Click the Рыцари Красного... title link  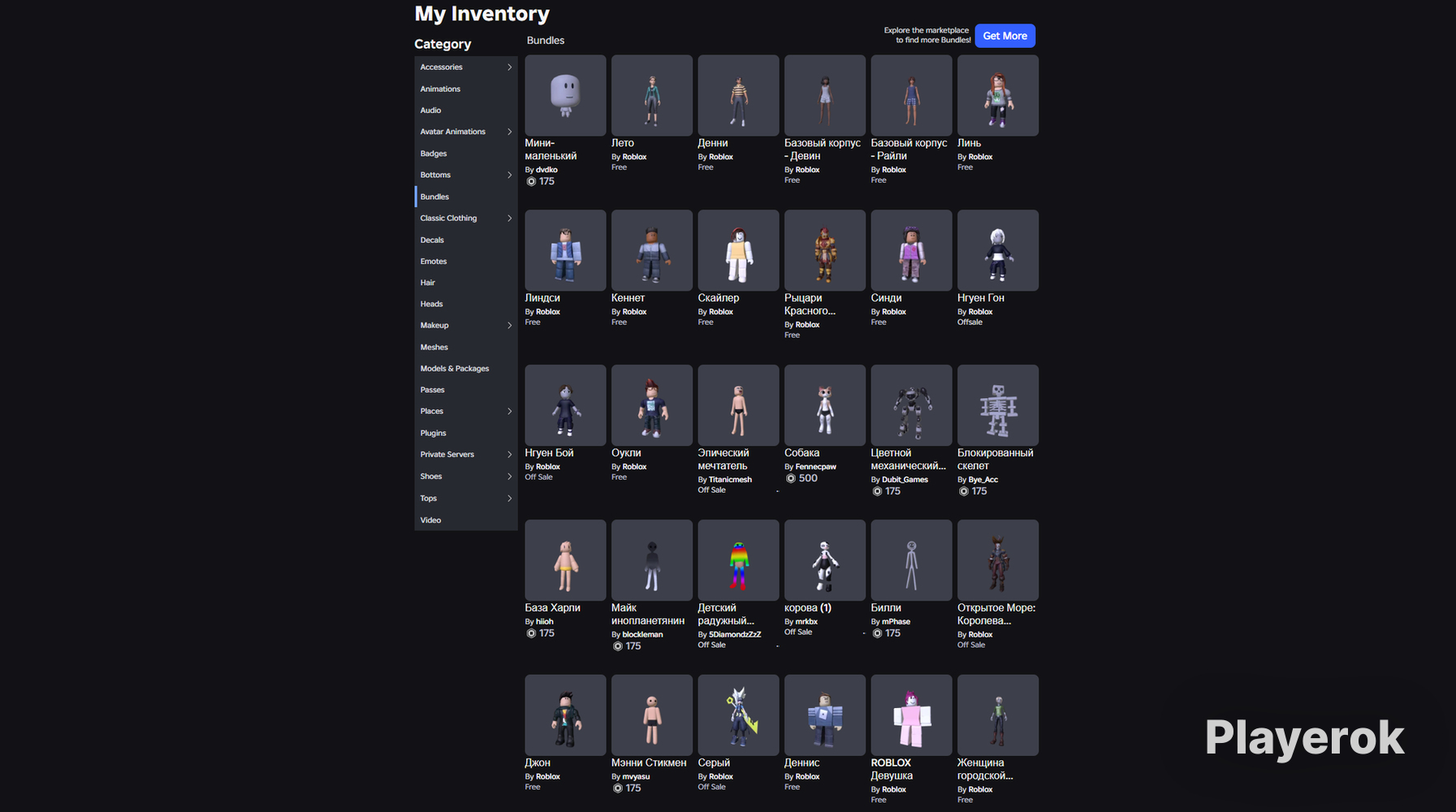tap(810, 304)
